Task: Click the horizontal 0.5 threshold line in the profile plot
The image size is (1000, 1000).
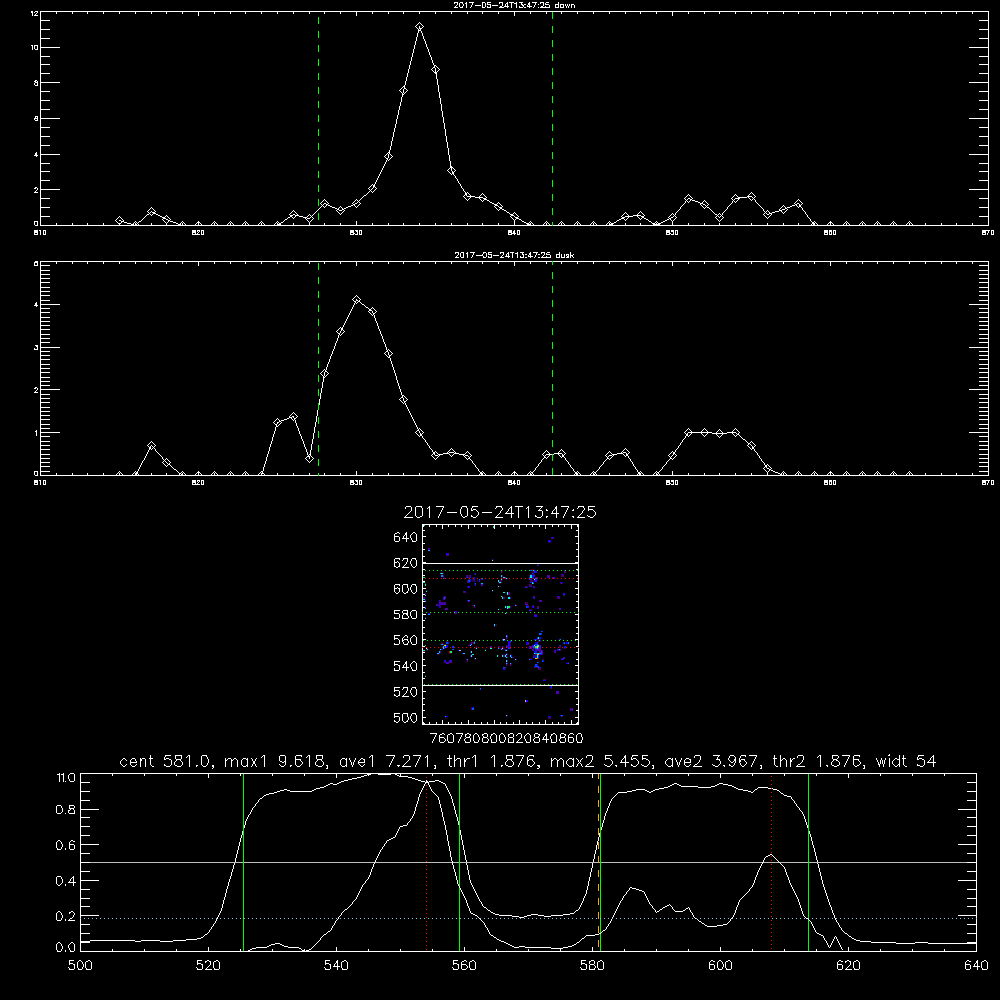Action: click(x=528, y=862)
